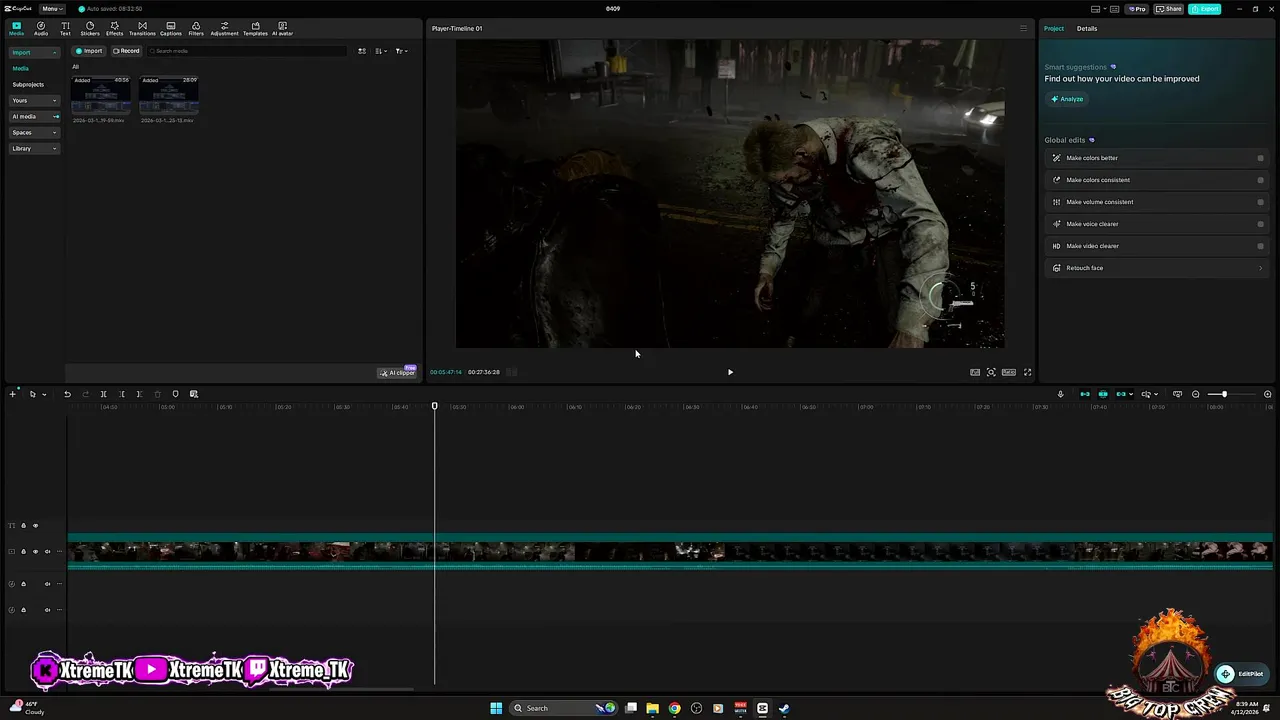Click the Pro upgrade button
Screen dimensions: 1280x720
[x=1136, y=9]
